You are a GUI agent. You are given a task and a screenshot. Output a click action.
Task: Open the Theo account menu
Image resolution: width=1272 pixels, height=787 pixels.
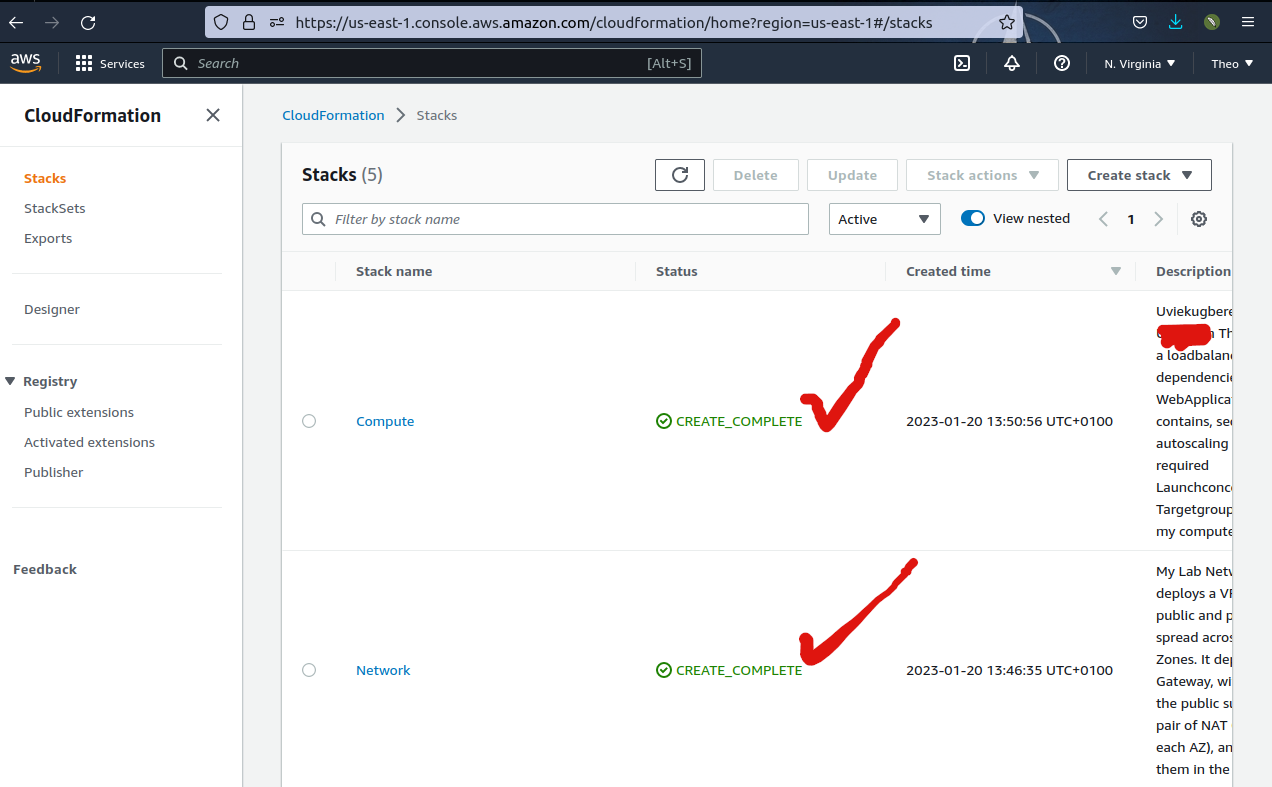[x=1232, y=63]
